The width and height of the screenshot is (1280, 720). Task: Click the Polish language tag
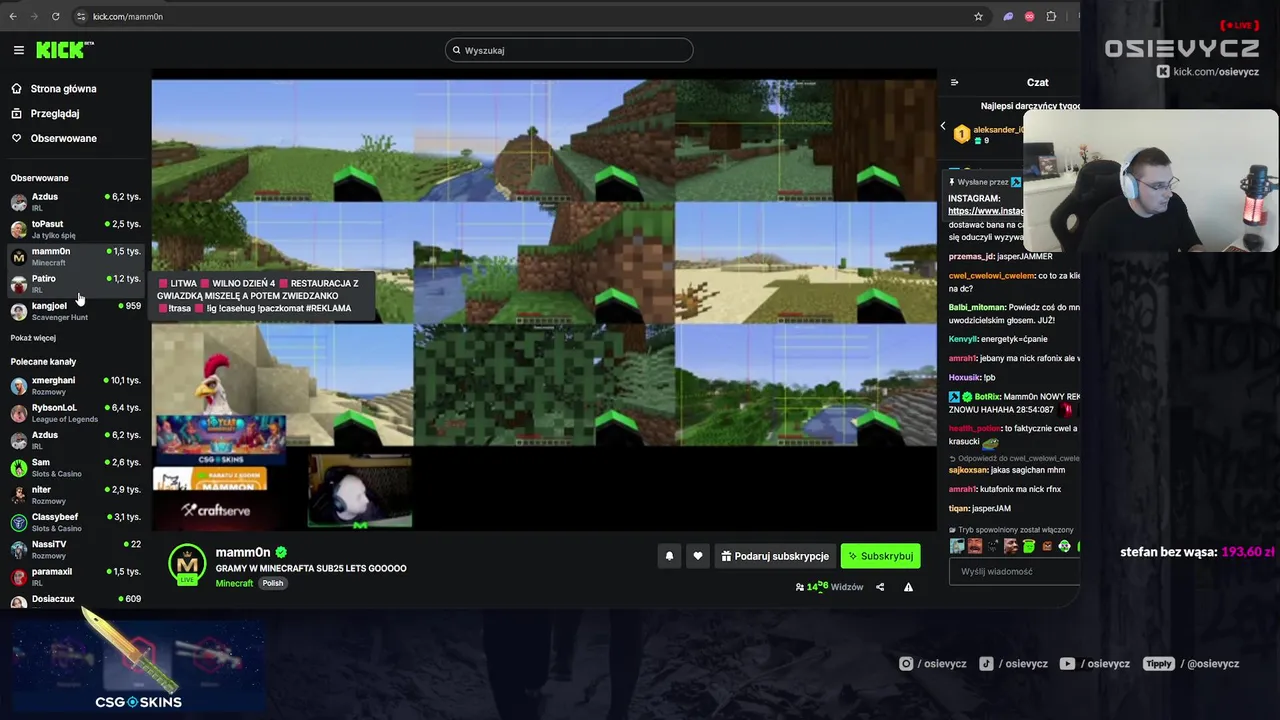click(273, 583)
